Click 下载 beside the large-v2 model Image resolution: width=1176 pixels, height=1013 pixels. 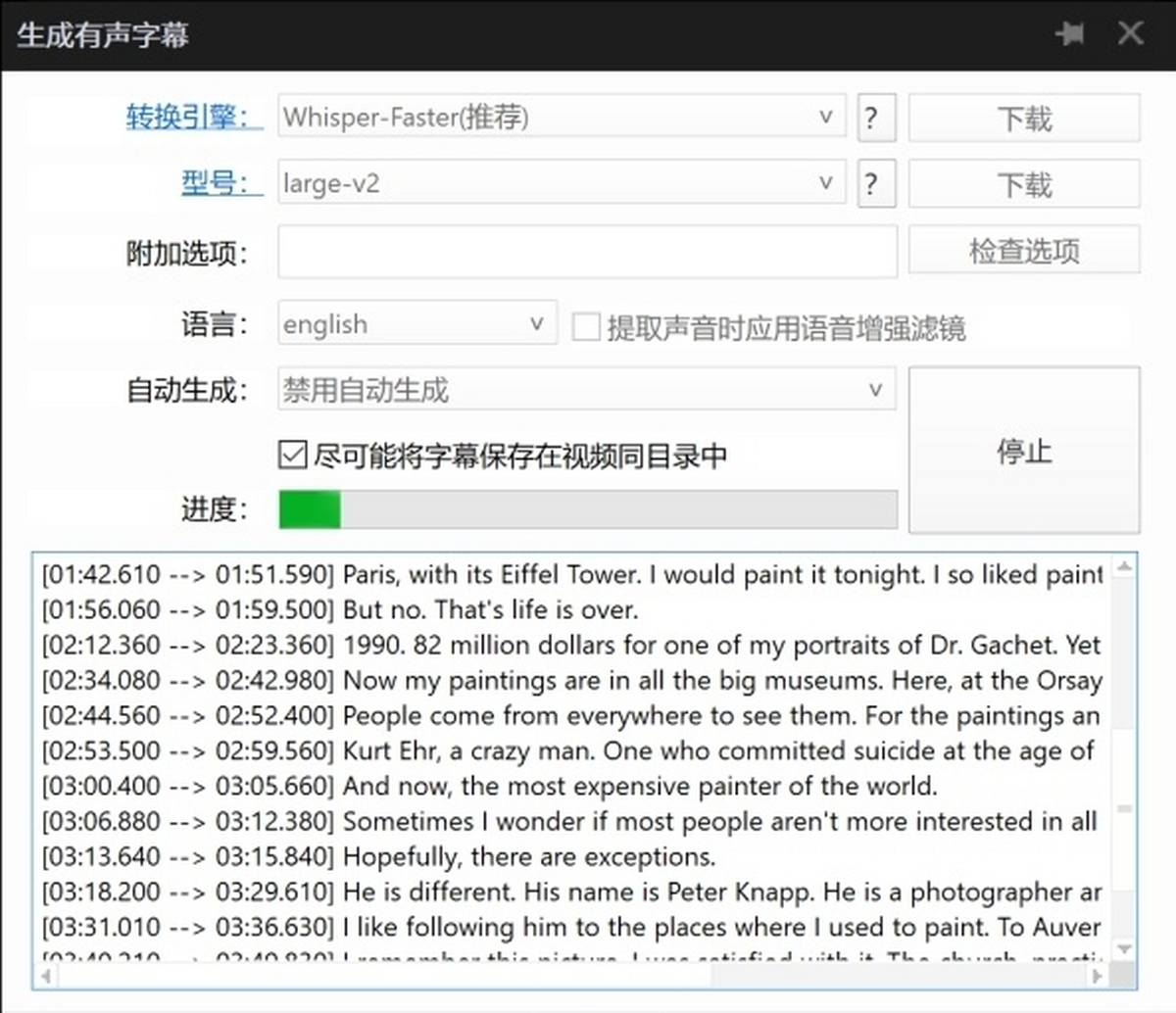pyautogui.click(x=1024, y=184)
